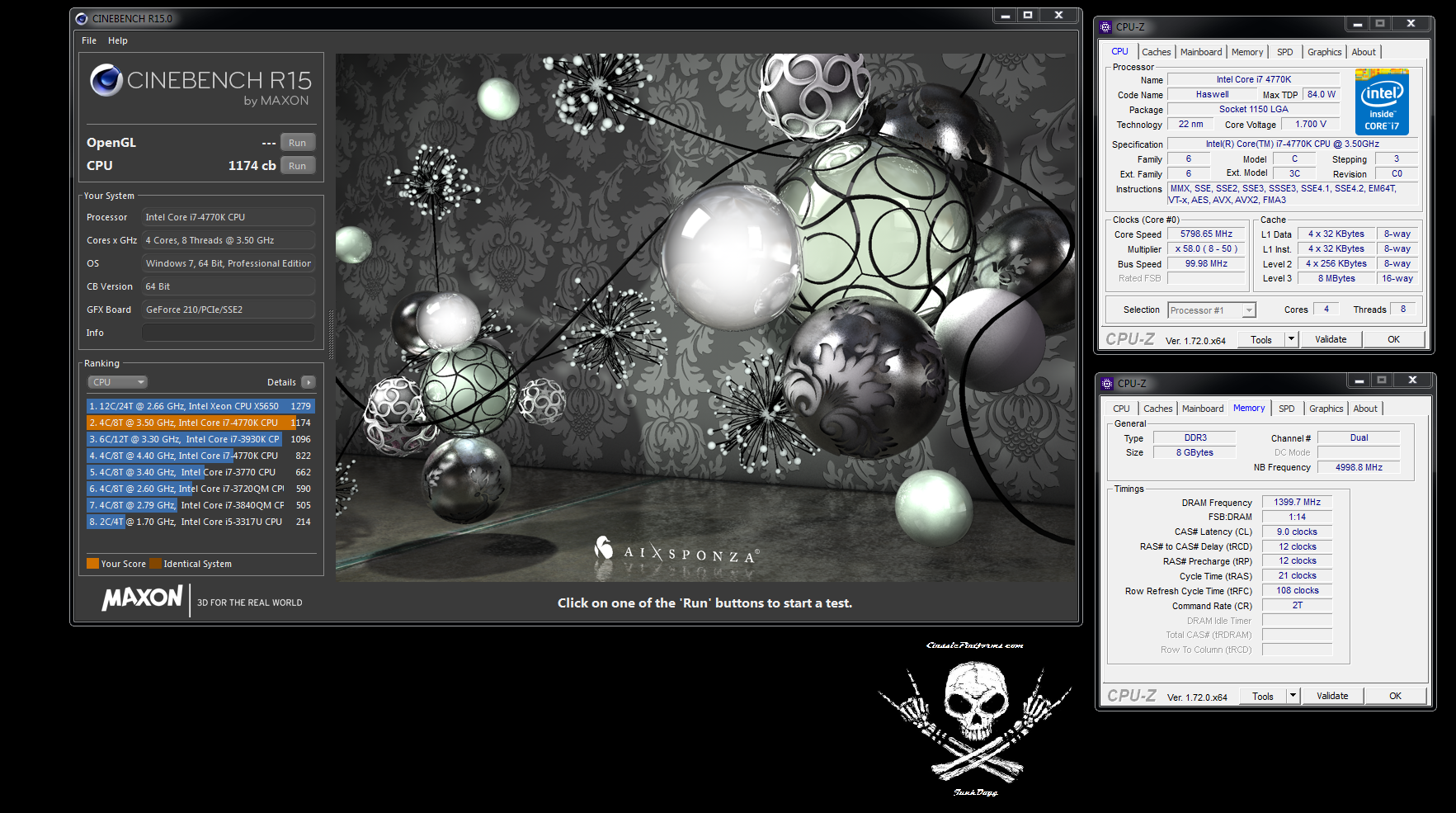Select ranking row Intel Core i7-3840QM
Image resolution: width=1456 pixels, height=813 pixels.
click(200, 505)
